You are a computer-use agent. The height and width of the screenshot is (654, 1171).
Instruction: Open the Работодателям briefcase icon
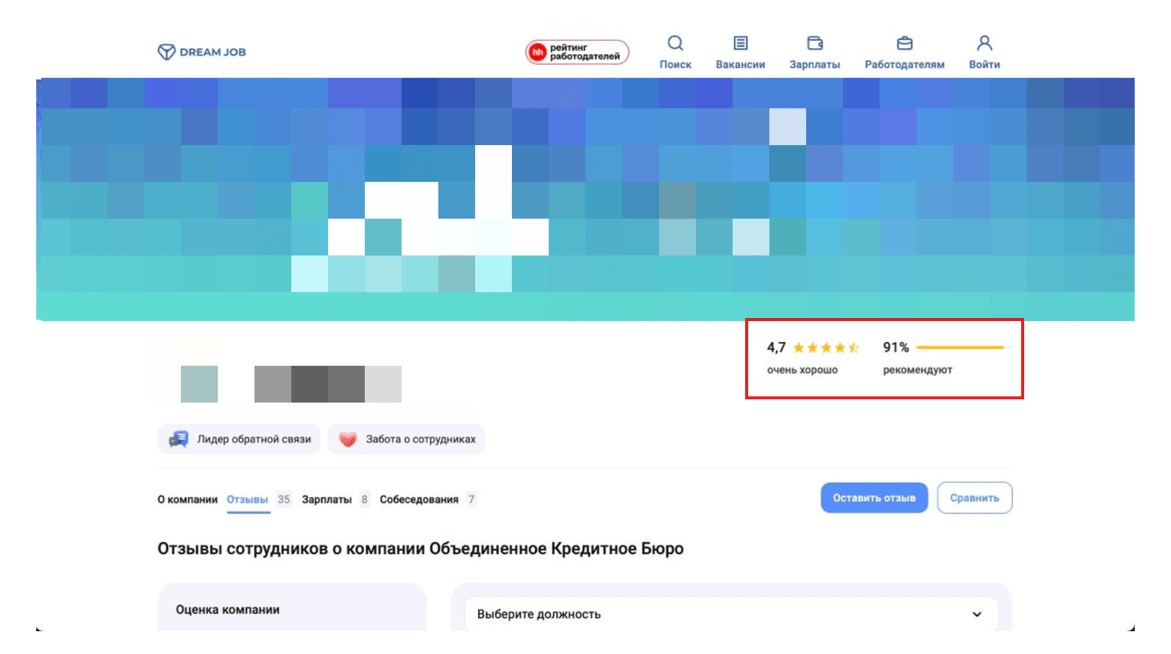tap(904, 43)
